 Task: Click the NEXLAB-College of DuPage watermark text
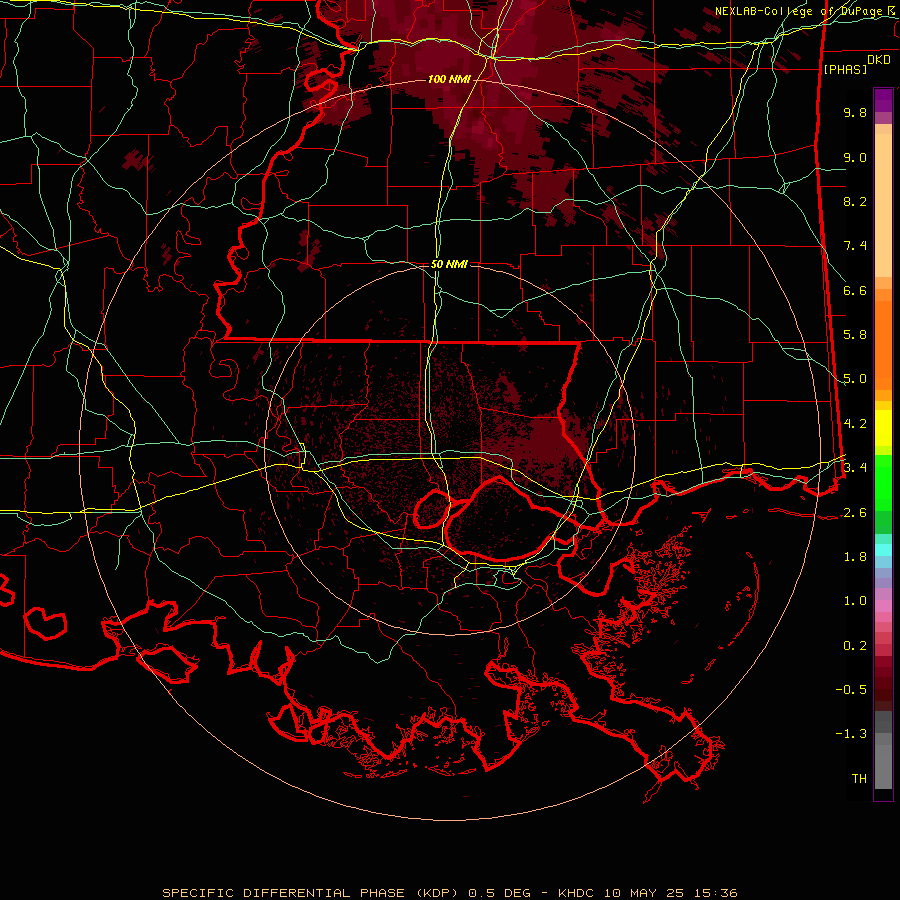pyautogui.click(x=806, y=11)
